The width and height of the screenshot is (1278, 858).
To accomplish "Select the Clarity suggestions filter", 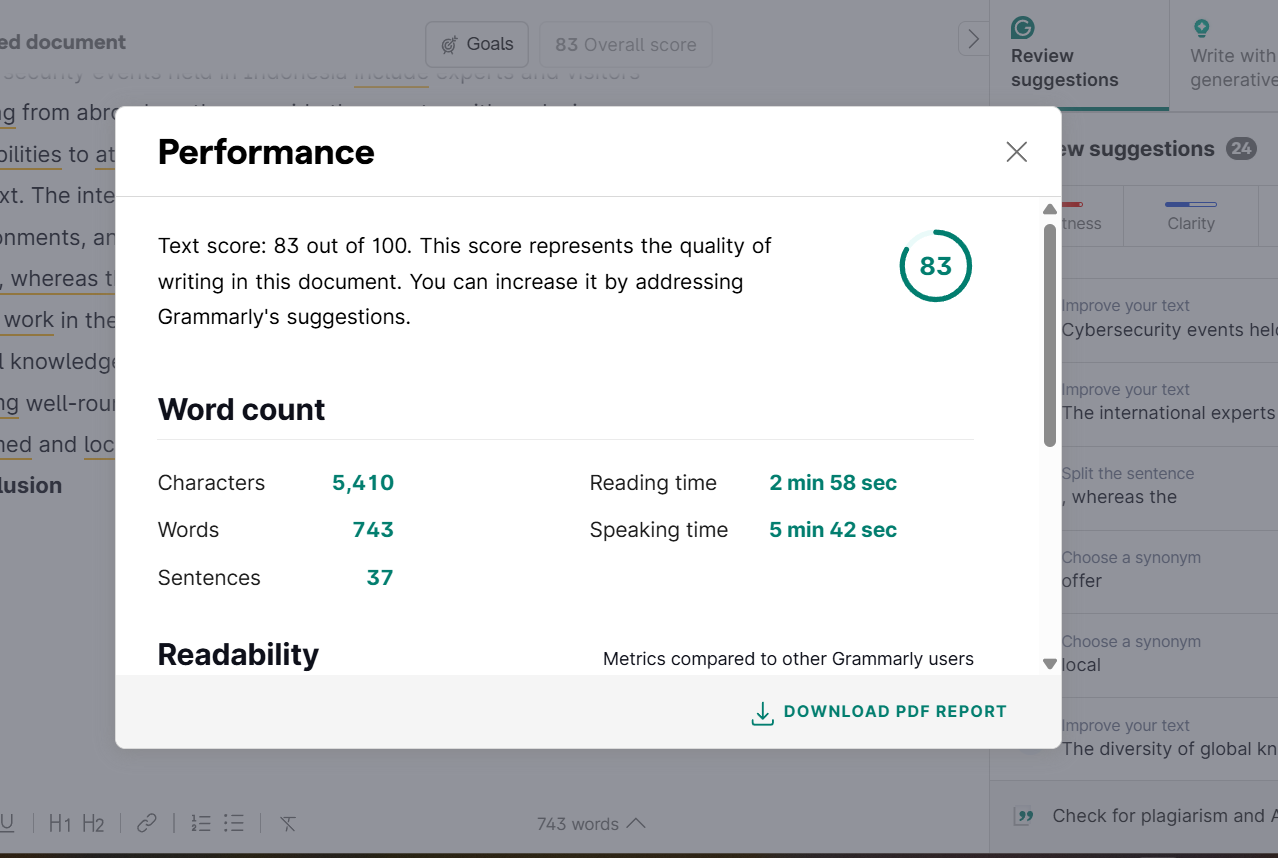I will (x=1190, y=214).
